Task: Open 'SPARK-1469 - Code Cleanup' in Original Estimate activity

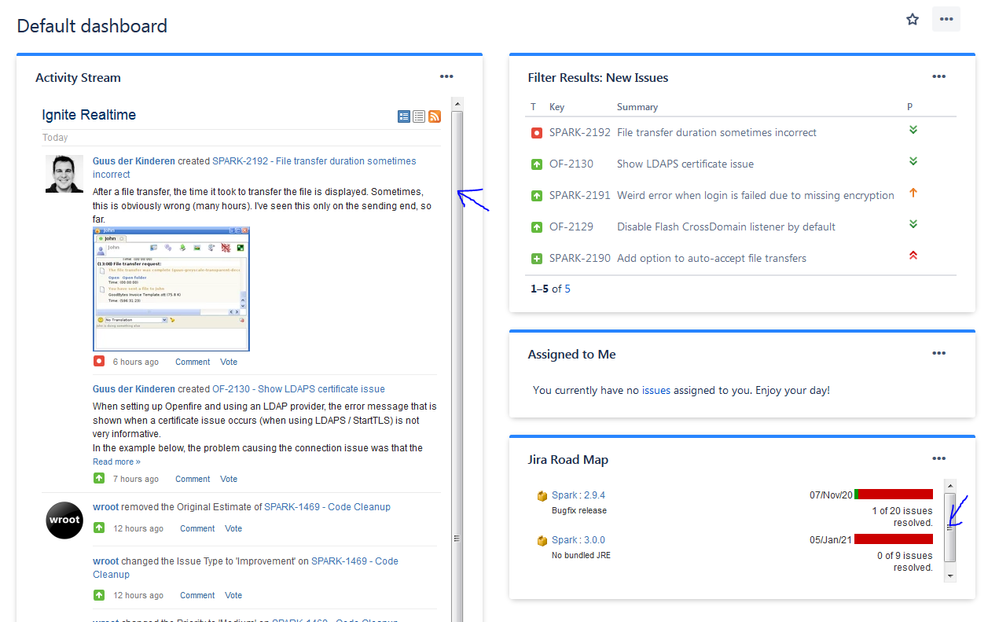Action: [327, 507]
